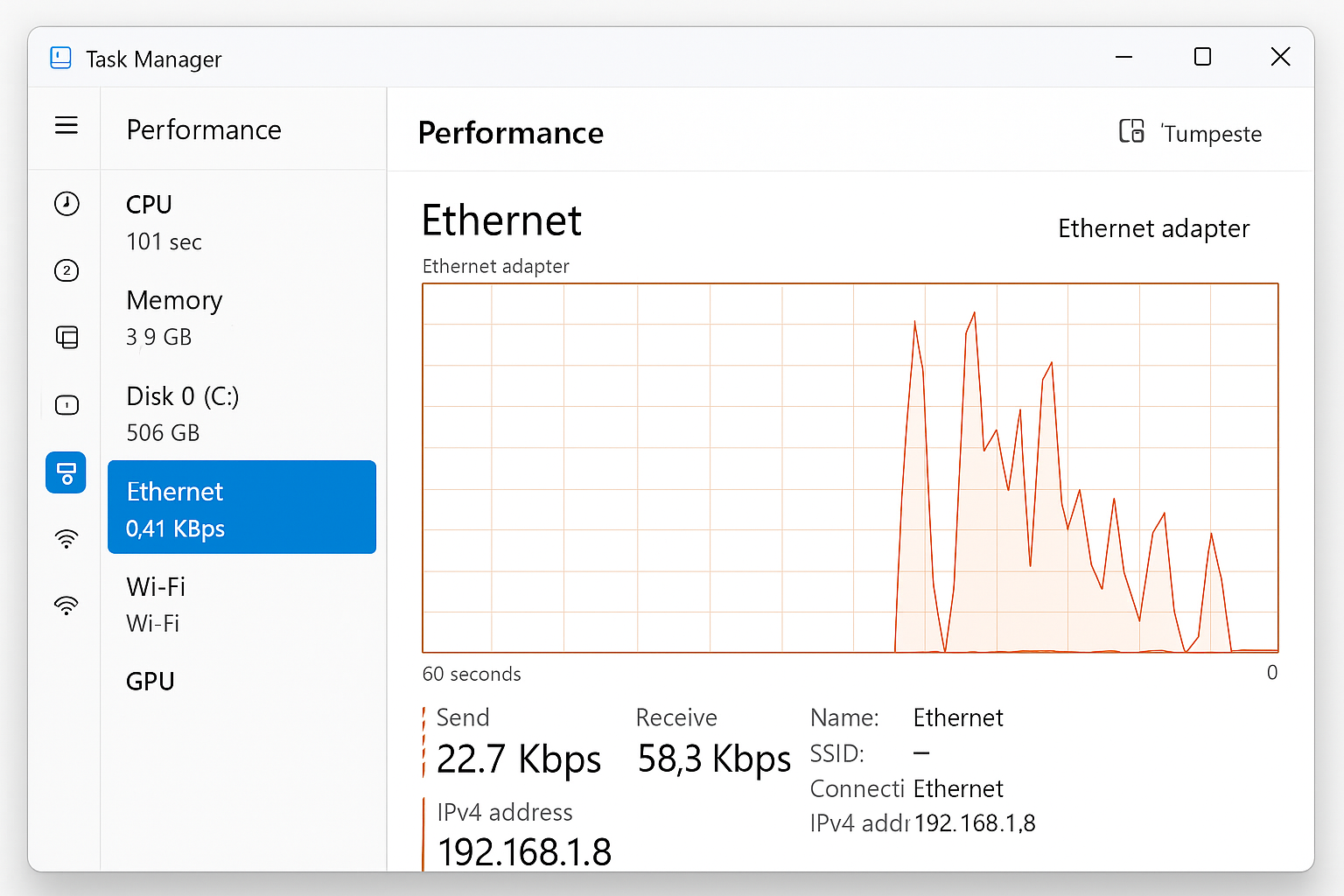Select the Ethernet 0,41 KBps entry
Viewport: 1344px width, 896px height.
click(x=241, y=507)
